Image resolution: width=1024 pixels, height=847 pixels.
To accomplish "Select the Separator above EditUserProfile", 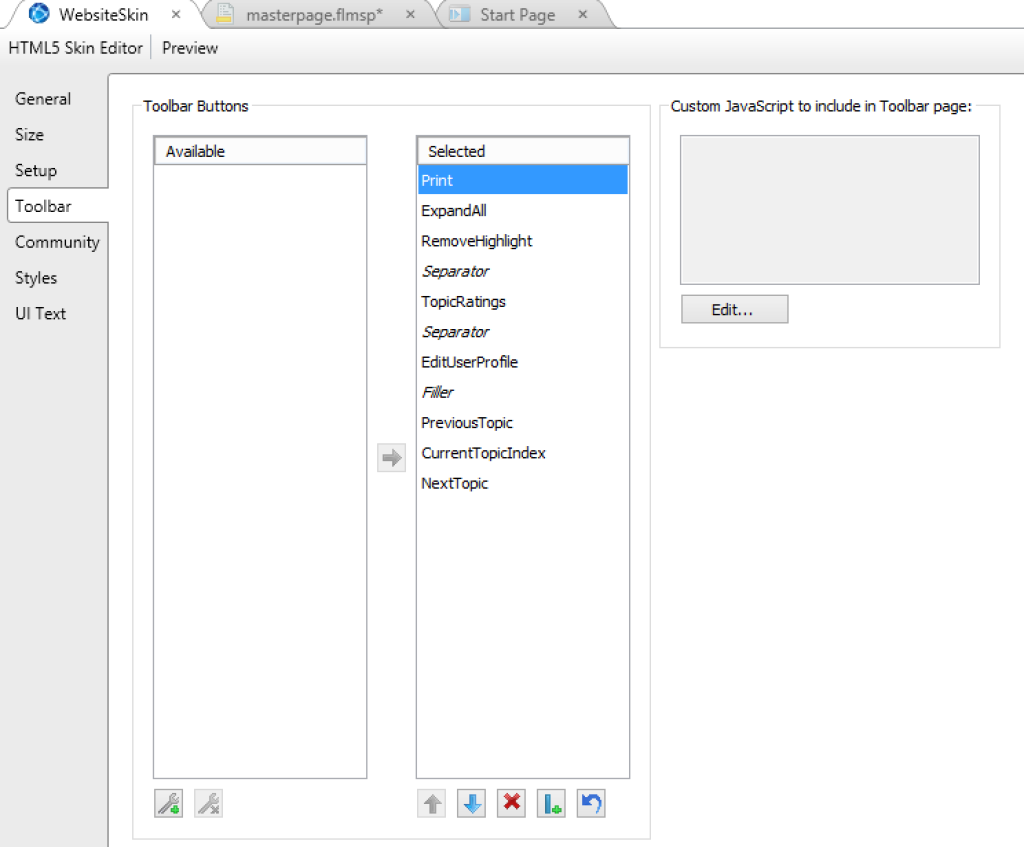I will coord(522,332).
